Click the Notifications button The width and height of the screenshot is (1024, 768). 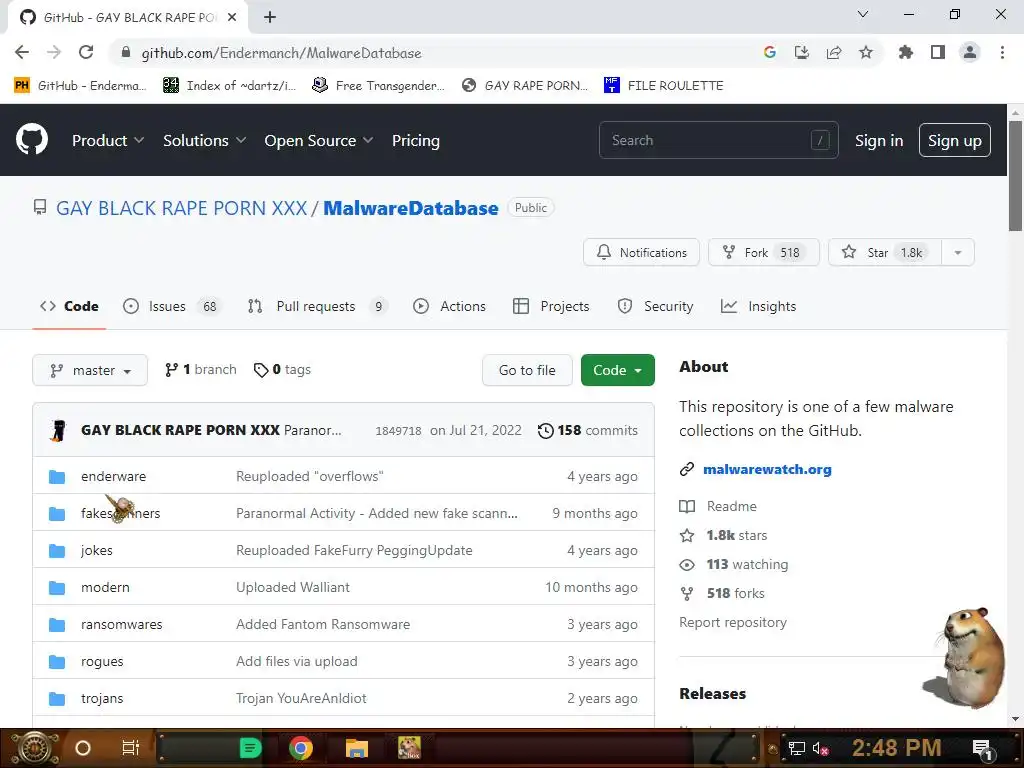[641, 253]
